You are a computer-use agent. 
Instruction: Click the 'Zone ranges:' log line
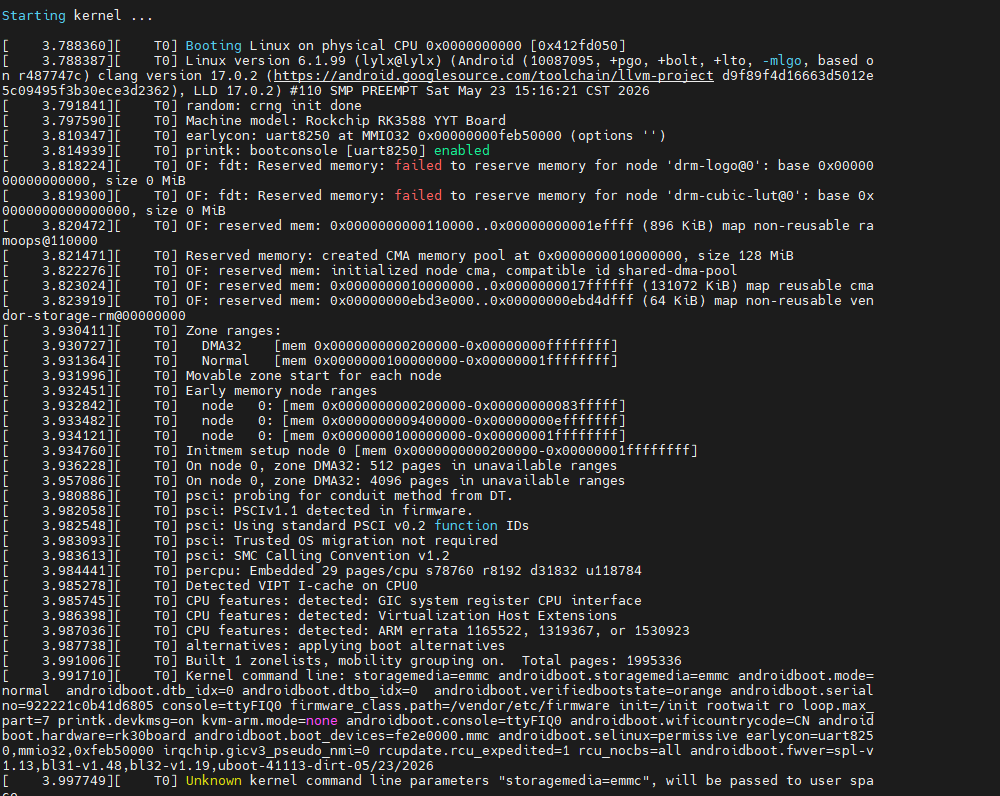tap(233, 331)
